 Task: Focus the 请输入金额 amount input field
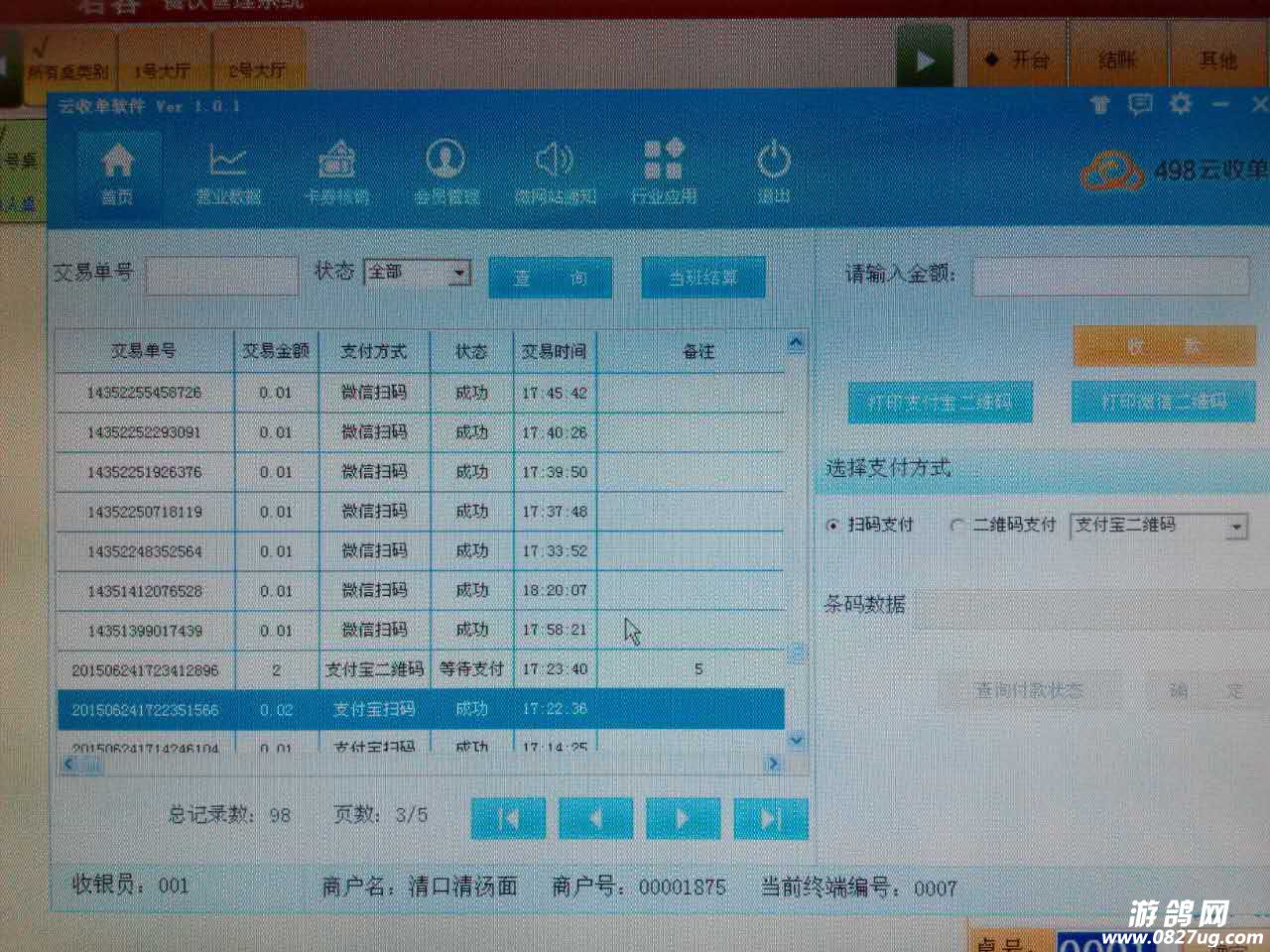[1109, 277]
